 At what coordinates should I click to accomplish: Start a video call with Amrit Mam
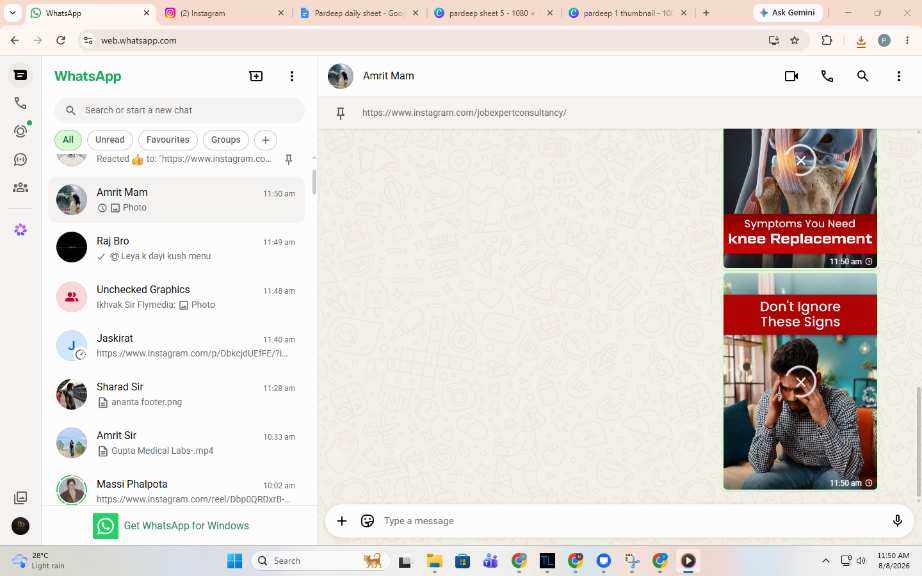point(791,76)
